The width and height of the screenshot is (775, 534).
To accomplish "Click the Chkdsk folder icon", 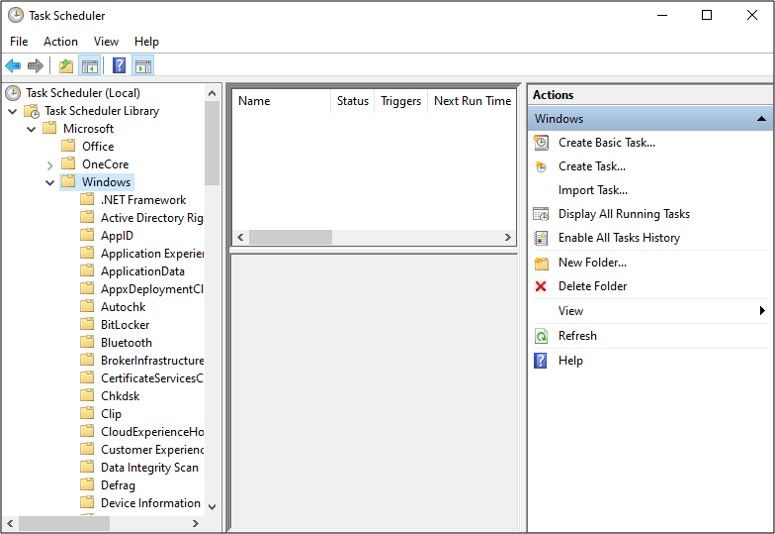I will 87,396.
